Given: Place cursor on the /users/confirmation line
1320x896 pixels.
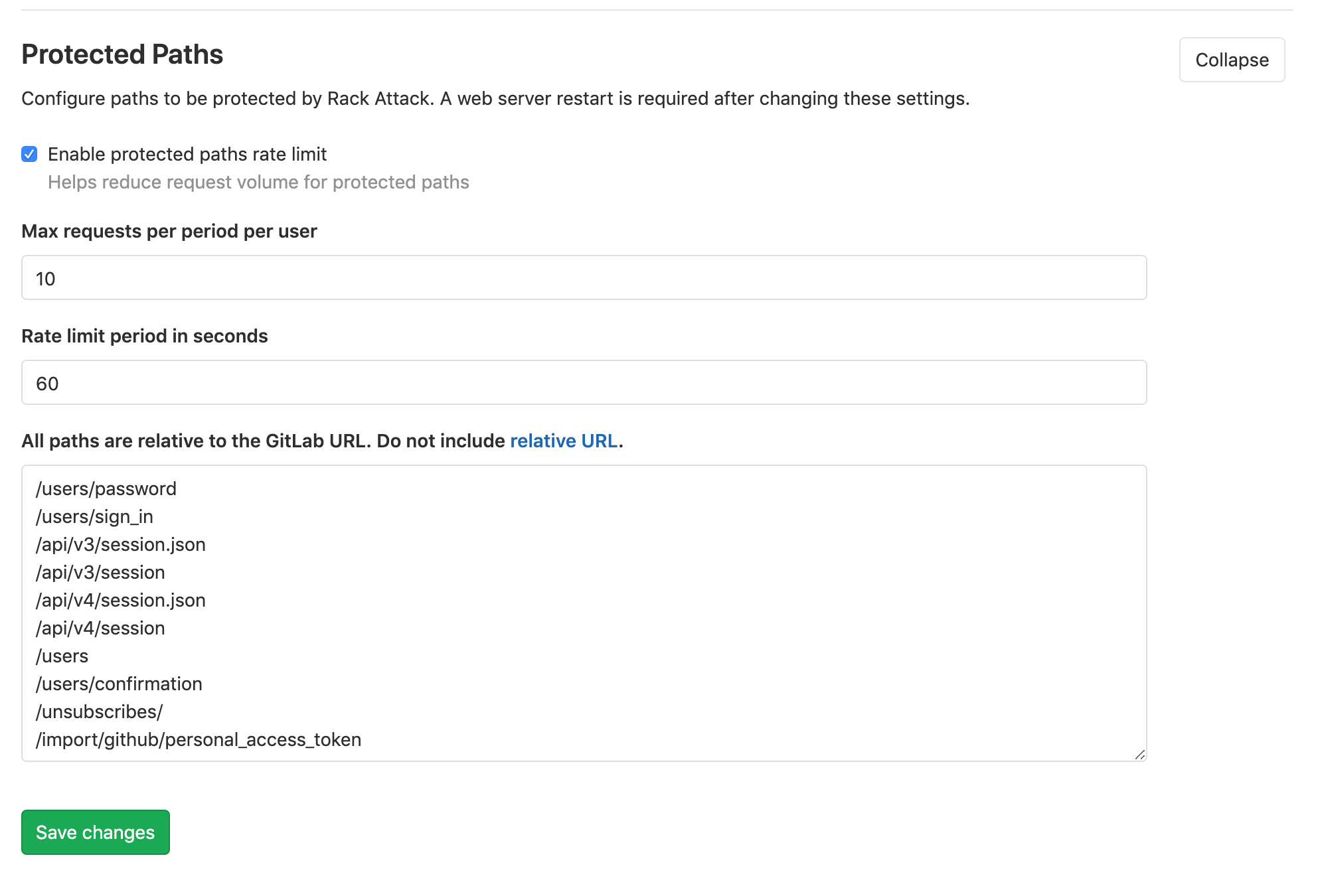Looking at the screenshot, I should [x=119, y=684].
